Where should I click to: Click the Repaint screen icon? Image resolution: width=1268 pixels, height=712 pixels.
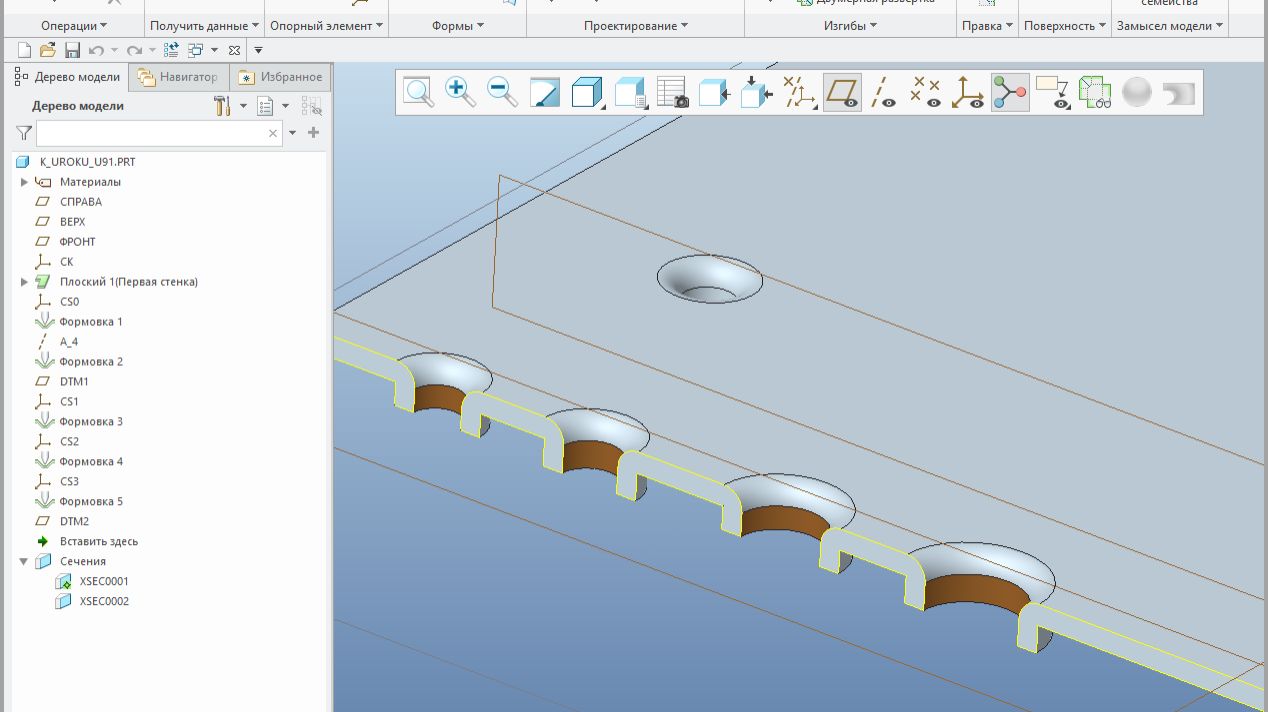pyautogui.click(x=545, y=93)
